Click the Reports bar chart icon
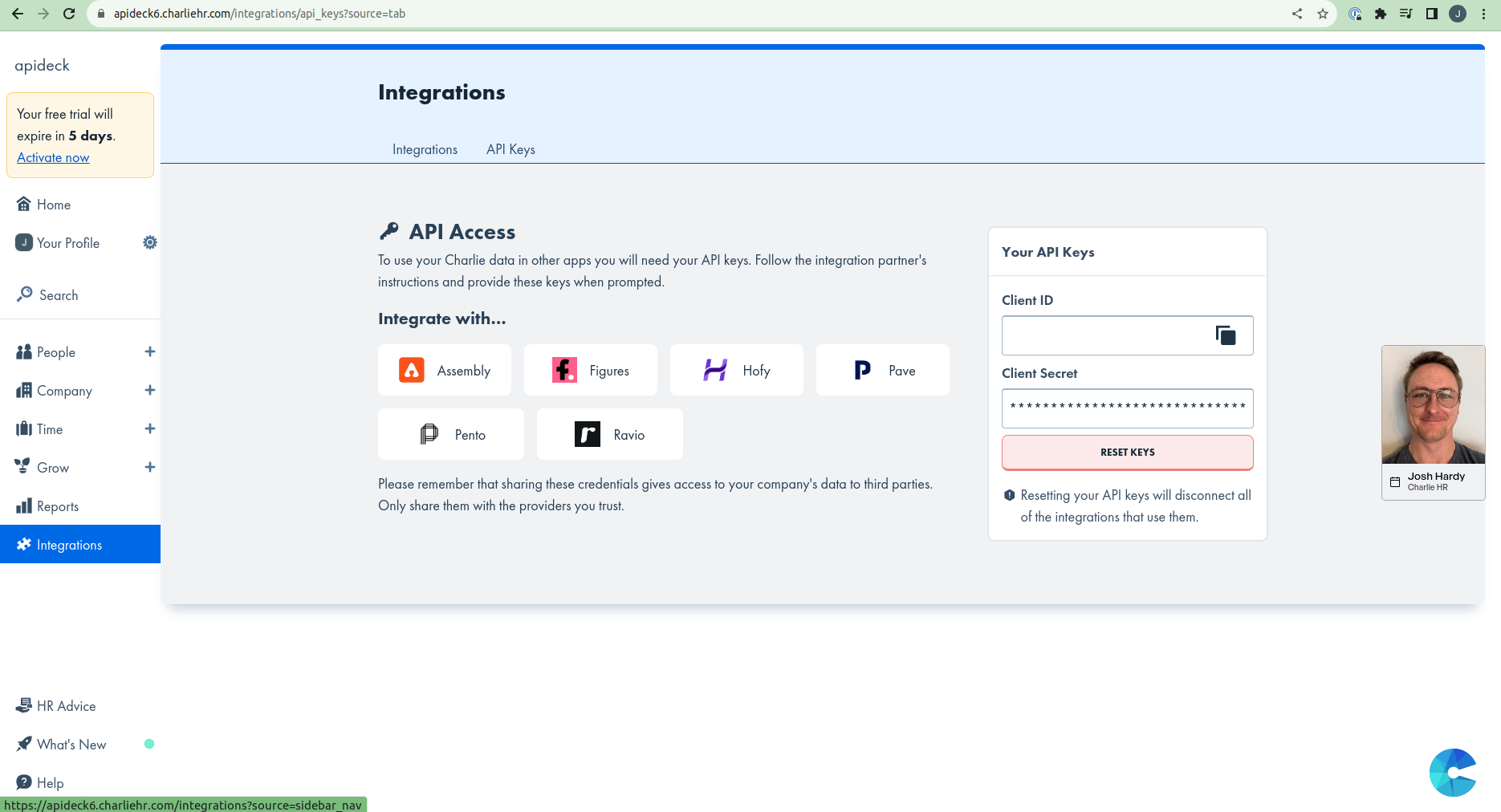This screenshot has width=1501, height=812. click(24, 505)
